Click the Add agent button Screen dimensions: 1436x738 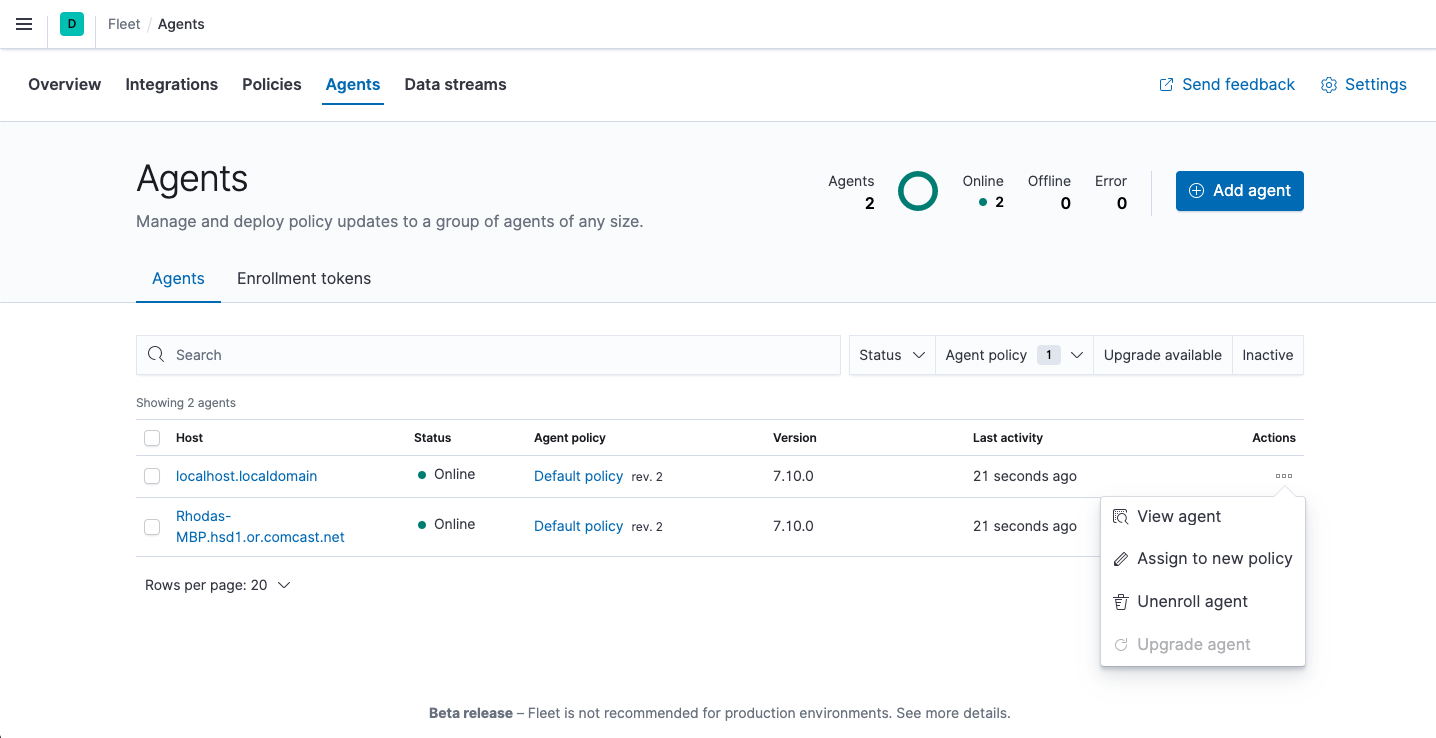pos(1239,191)
